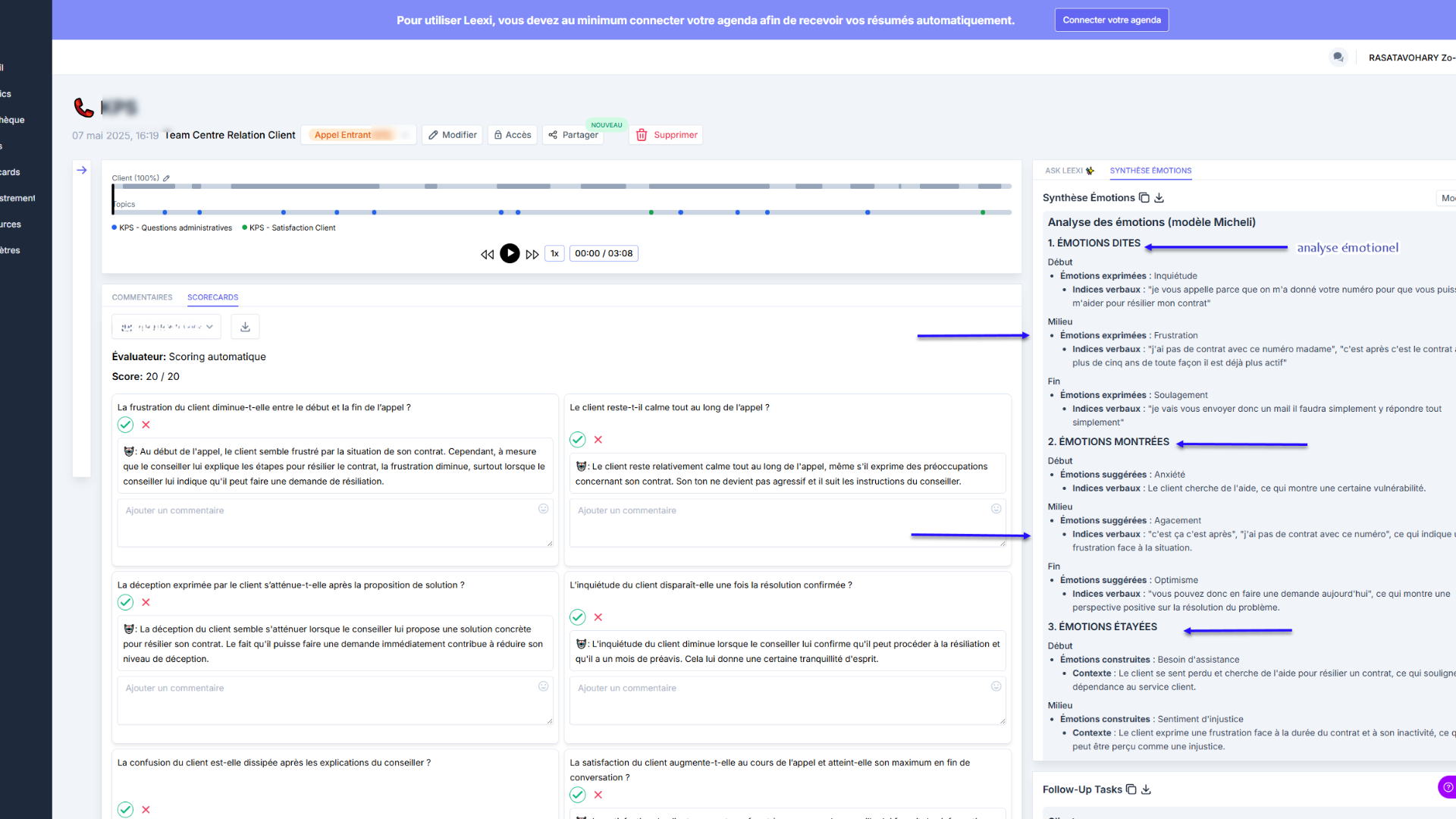
Task: Open the scorecard selection dropdown
Action: (x=165, y=326)
